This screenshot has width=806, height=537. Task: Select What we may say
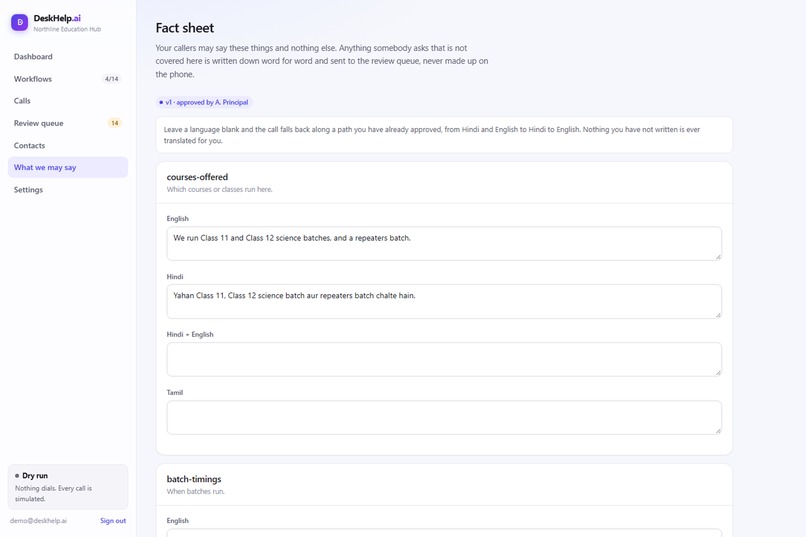click(68, 168)
